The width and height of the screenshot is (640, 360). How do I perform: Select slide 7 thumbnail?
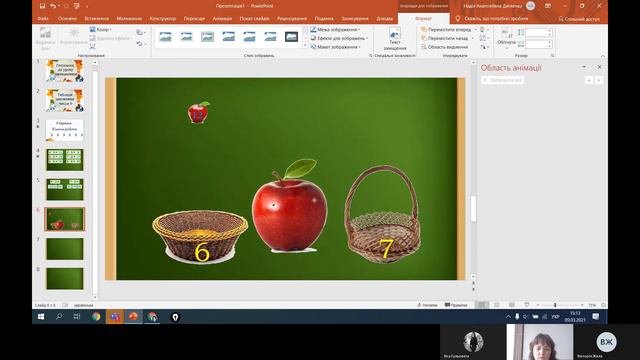[x=65, y=249]
